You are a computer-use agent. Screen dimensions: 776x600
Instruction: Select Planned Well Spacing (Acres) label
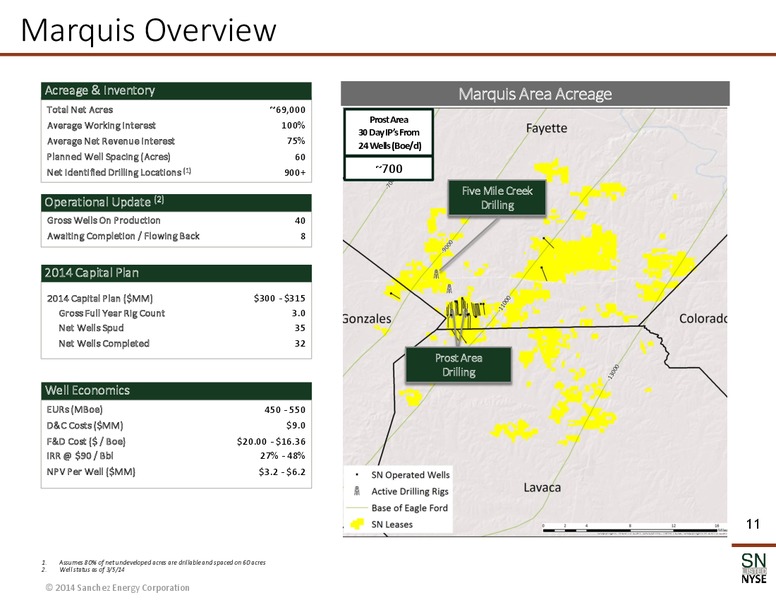click(108, 157)
